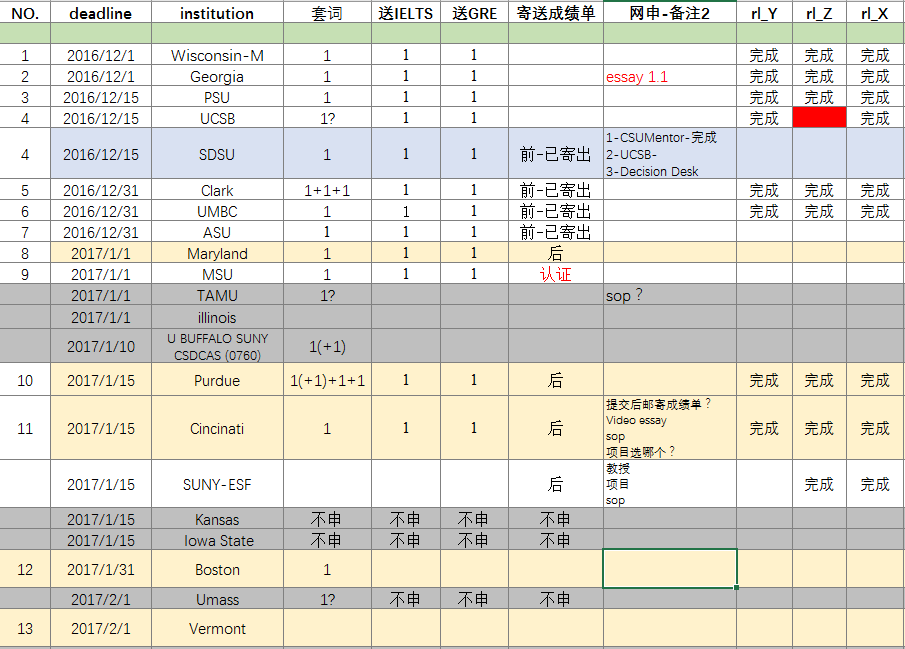Select the 'illinois' institution cell
Viewport: 905px width, 649px height.
click(217, 318)
